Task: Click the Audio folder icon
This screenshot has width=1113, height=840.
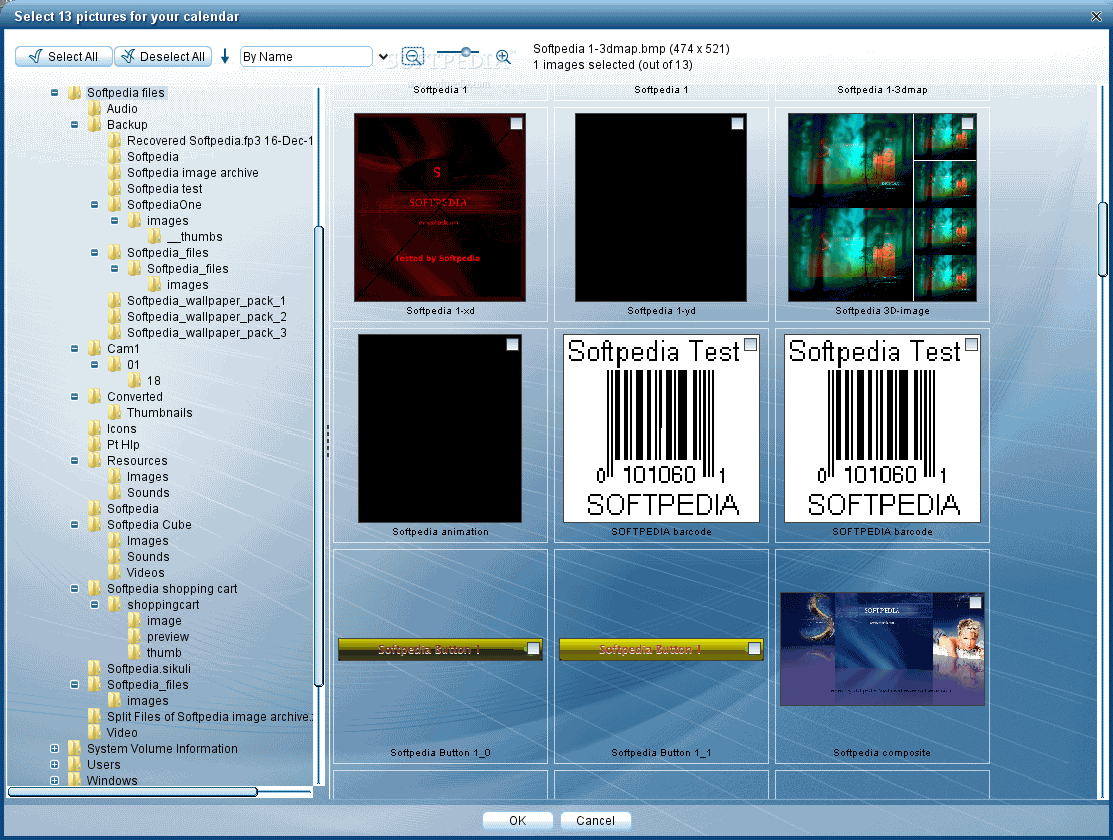Action: 94,109
